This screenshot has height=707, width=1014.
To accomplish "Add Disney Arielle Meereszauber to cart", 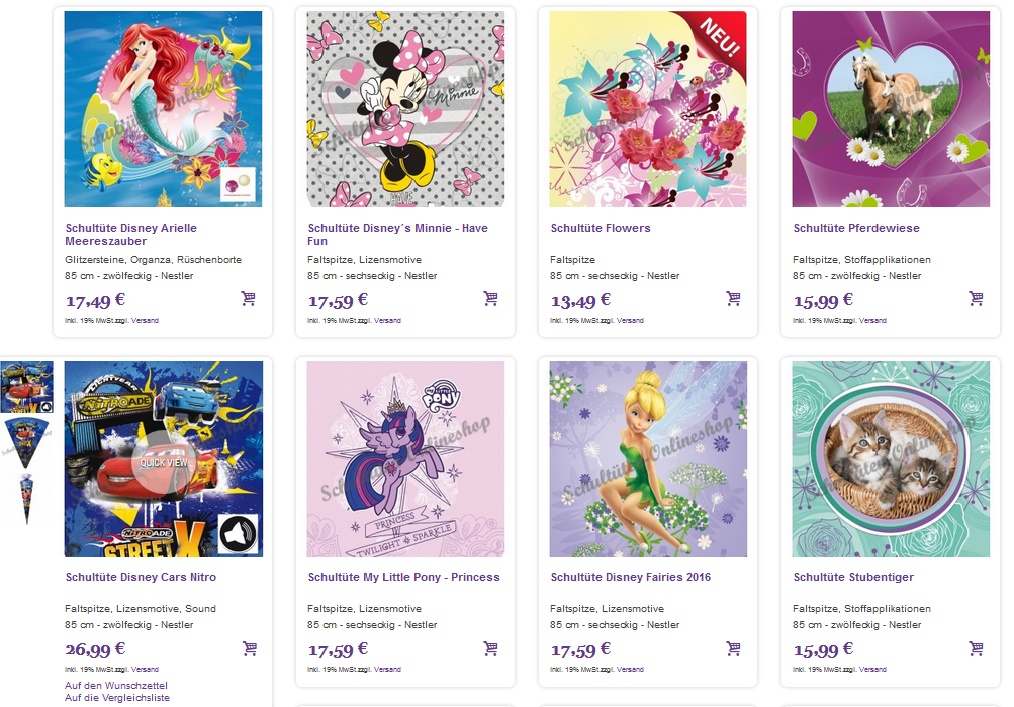I will pos(248,298).
